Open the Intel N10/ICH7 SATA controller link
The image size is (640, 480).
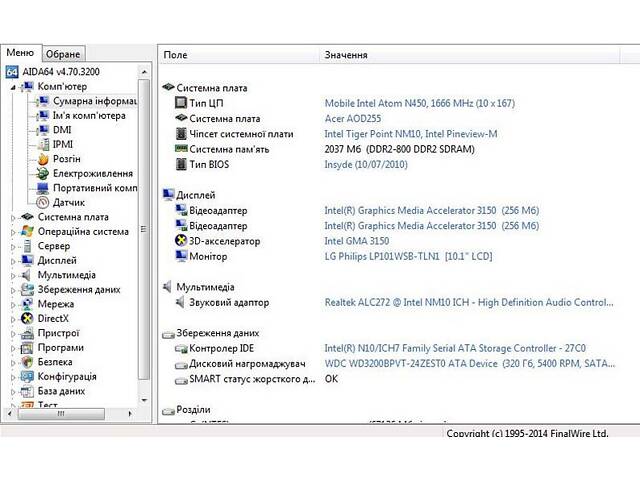[455, 348]
